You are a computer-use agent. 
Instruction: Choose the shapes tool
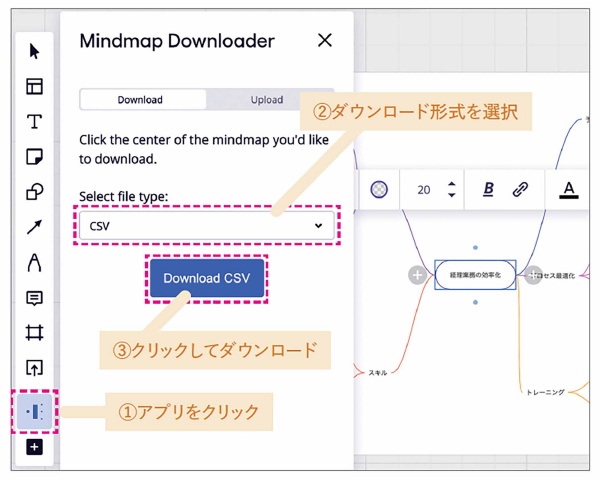coord(35,192)
